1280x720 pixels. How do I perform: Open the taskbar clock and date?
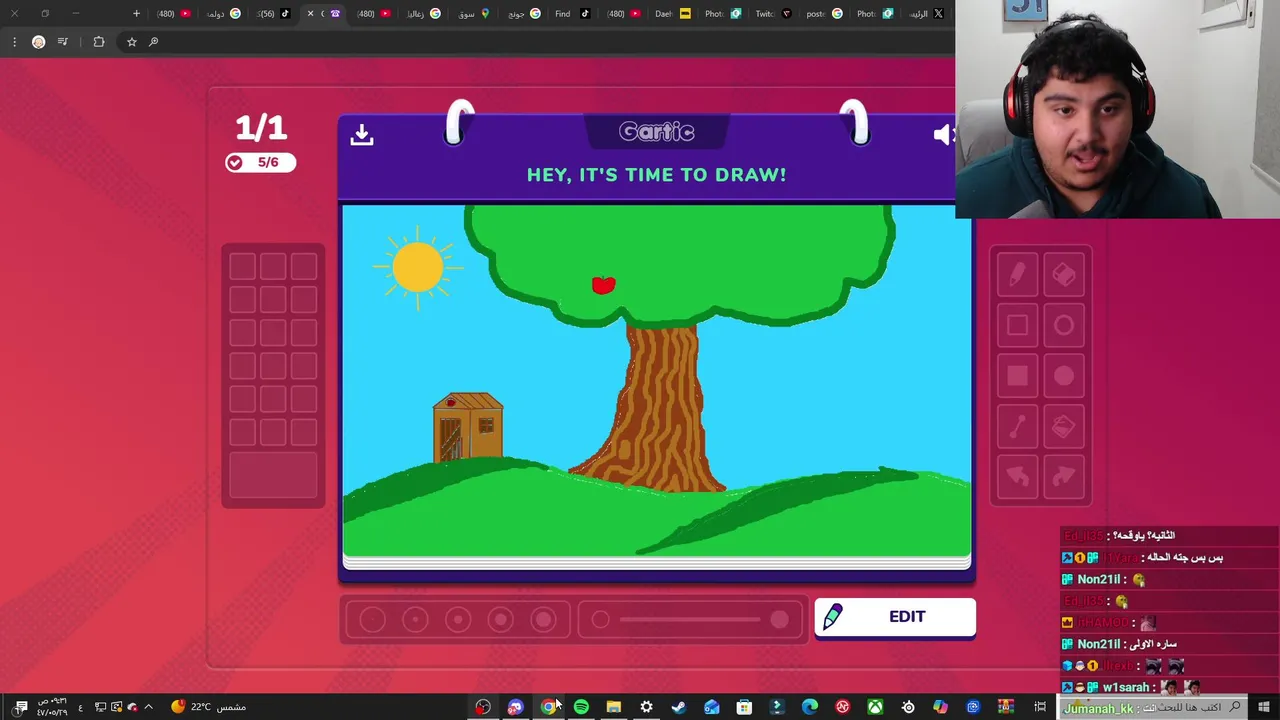51,707
